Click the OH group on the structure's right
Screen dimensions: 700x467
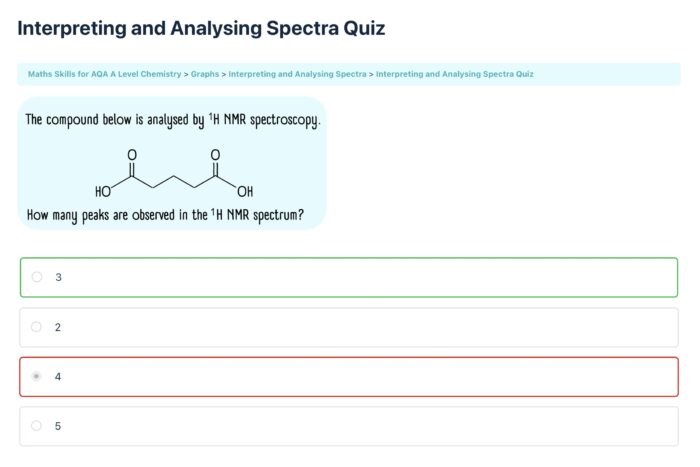tap(246, 192)
